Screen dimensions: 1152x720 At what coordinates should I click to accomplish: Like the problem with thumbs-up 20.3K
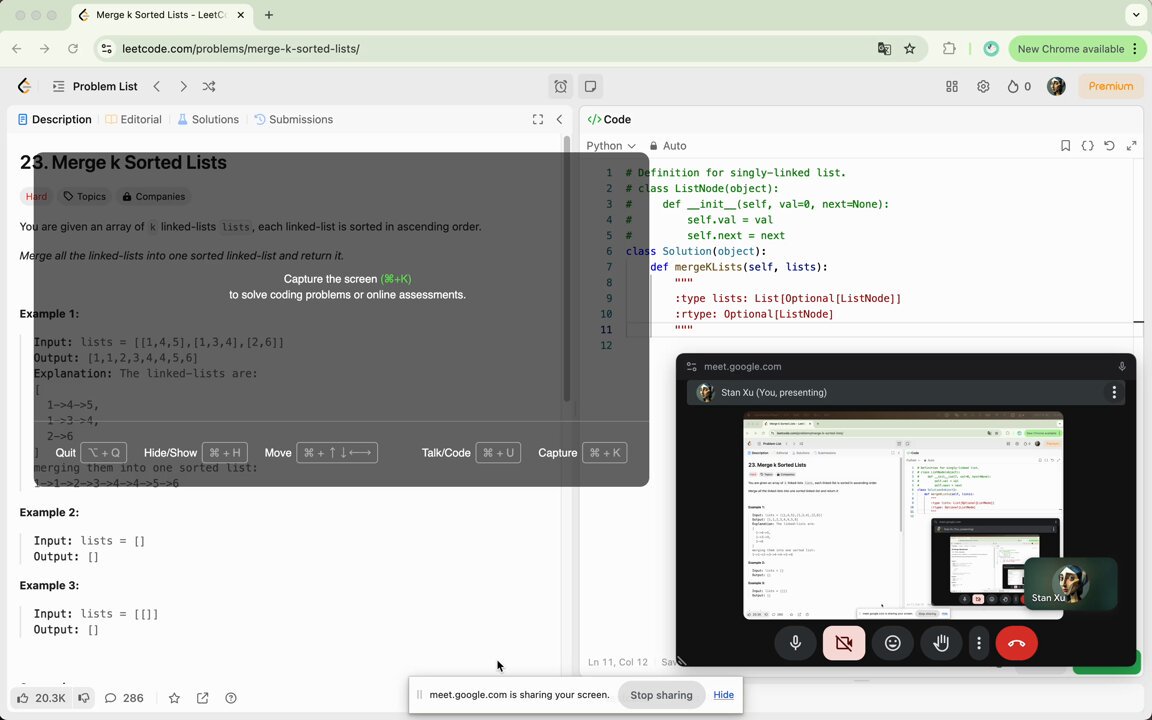pos(42,698)
